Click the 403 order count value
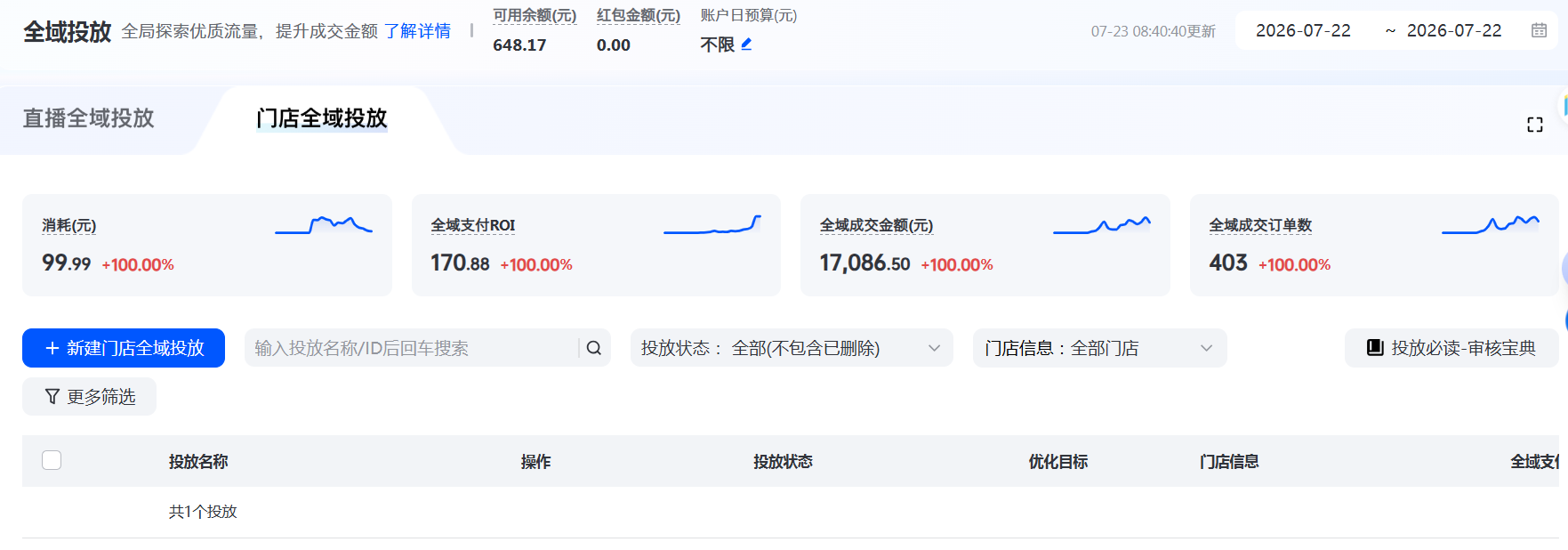 tap(1228, 263)
